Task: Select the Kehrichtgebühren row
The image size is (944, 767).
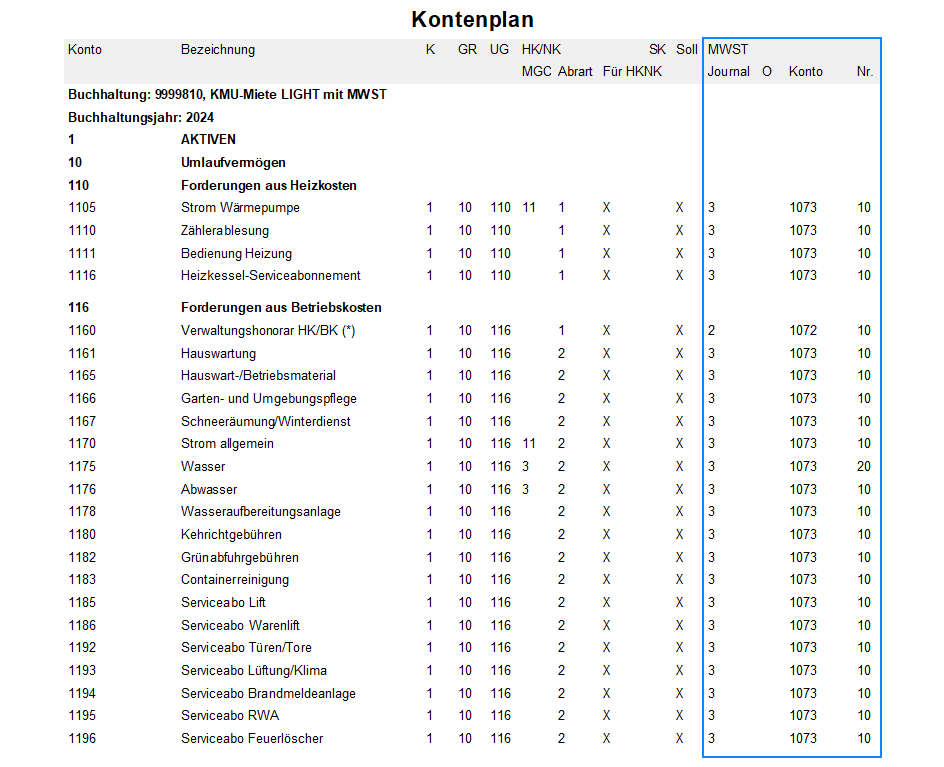Action: [x=231, y=535]
